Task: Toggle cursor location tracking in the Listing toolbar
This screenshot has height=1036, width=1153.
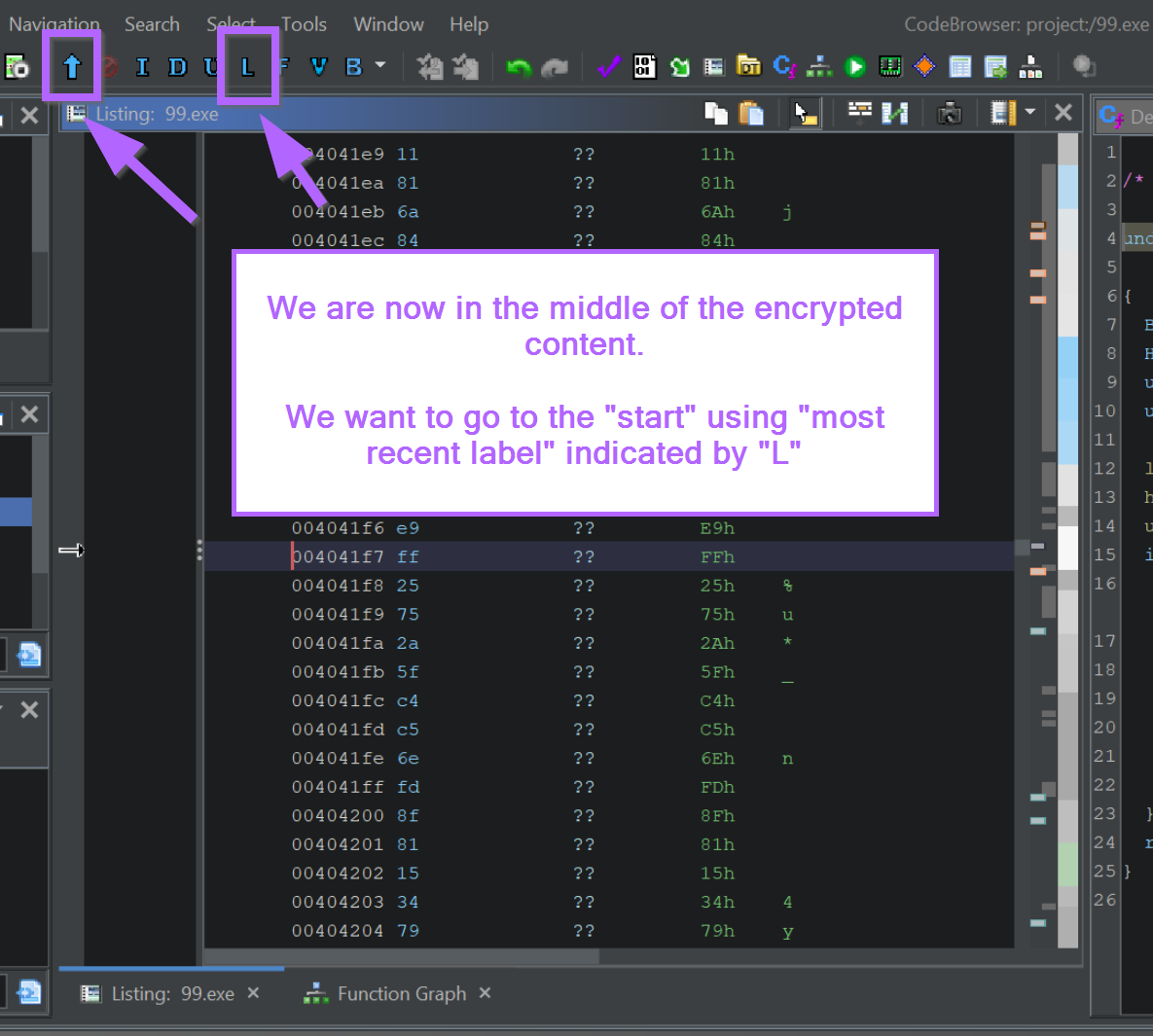Action: (x=805, y=113)
